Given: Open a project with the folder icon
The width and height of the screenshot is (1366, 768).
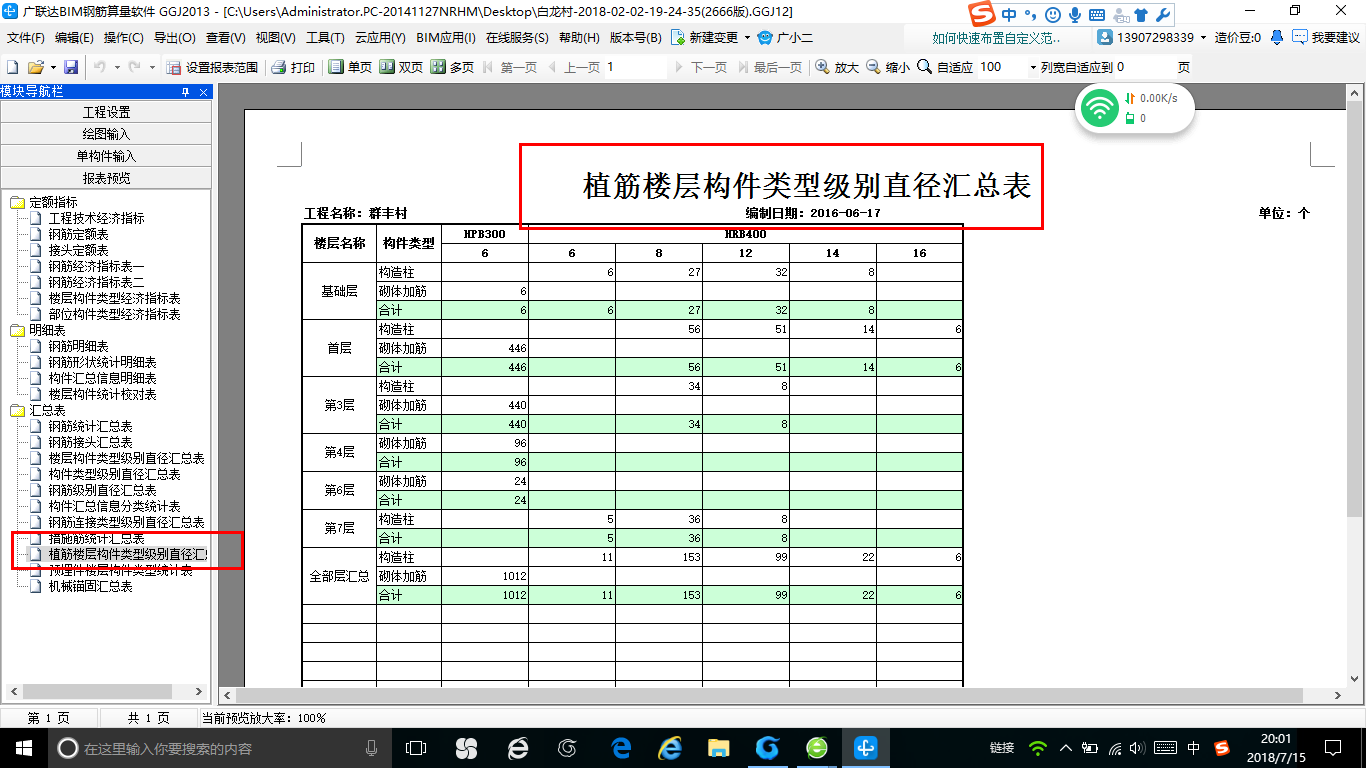Looking at the screenshot, I should point(35,67).
